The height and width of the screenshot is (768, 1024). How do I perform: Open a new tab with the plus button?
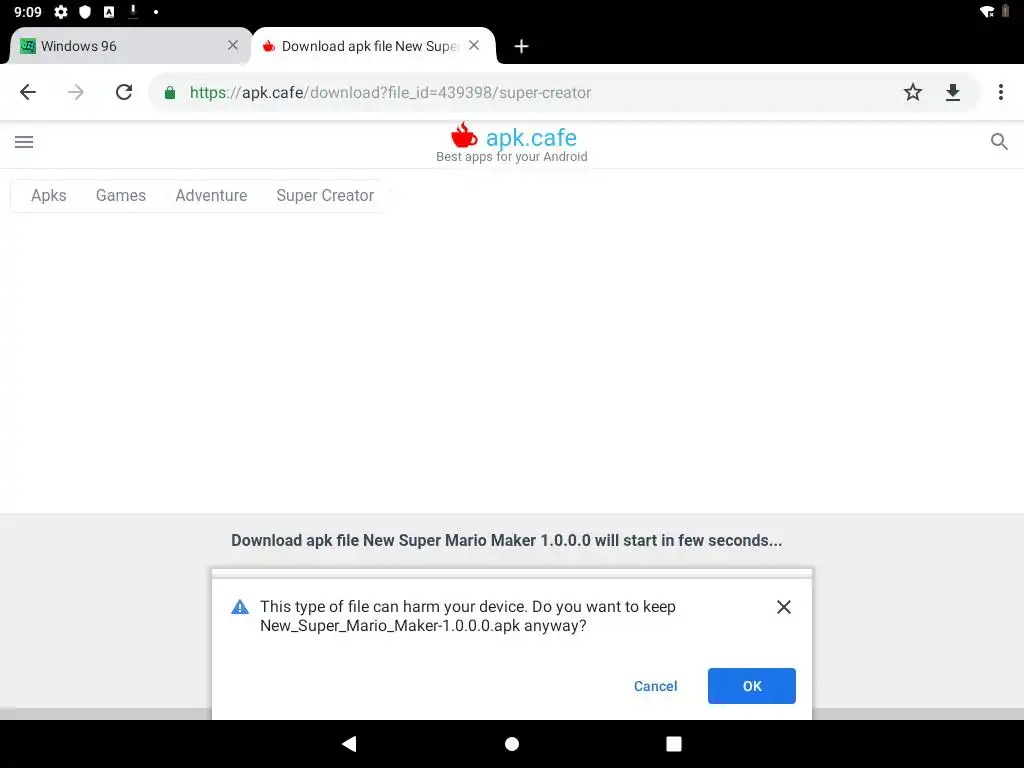pyautogui.click(x=521, y=46)
